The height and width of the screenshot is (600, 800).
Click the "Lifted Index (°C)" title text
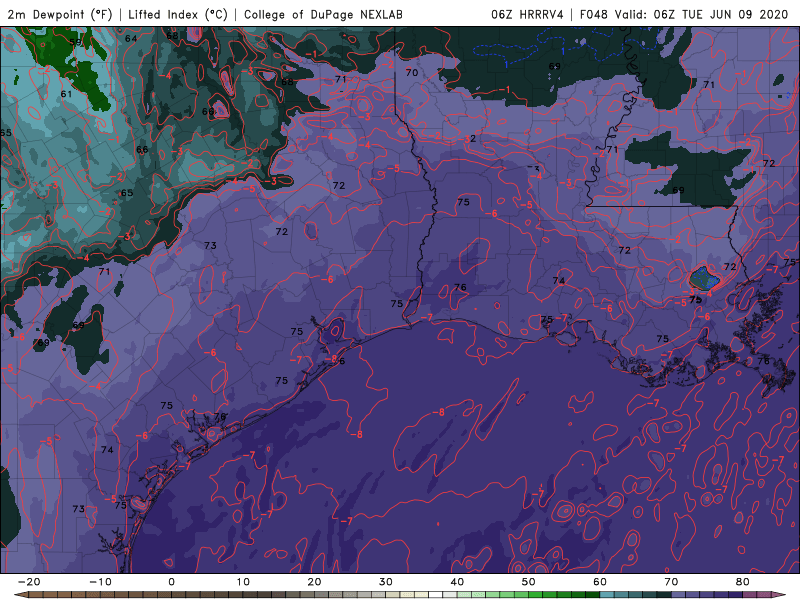(178, 15)
